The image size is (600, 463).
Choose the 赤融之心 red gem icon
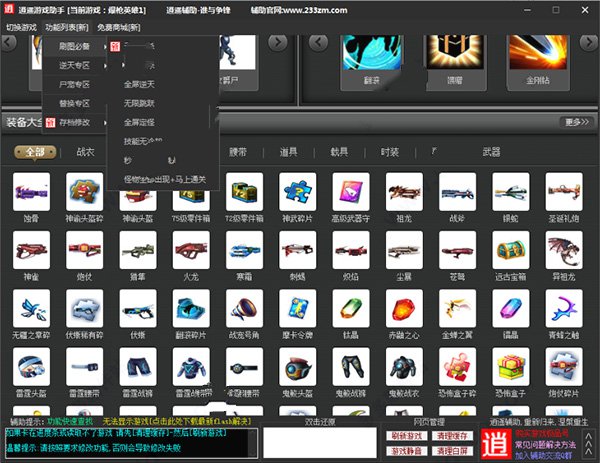click(x=404, y=308)
